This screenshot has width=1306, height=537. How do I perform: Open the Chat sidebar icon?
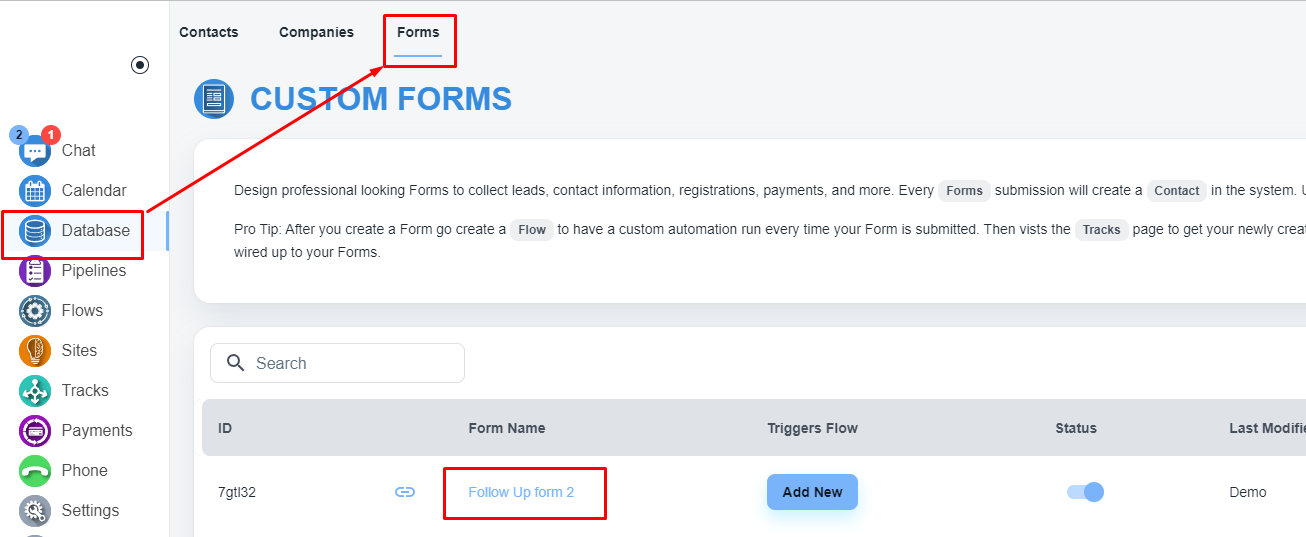click(x=35, y=151)
